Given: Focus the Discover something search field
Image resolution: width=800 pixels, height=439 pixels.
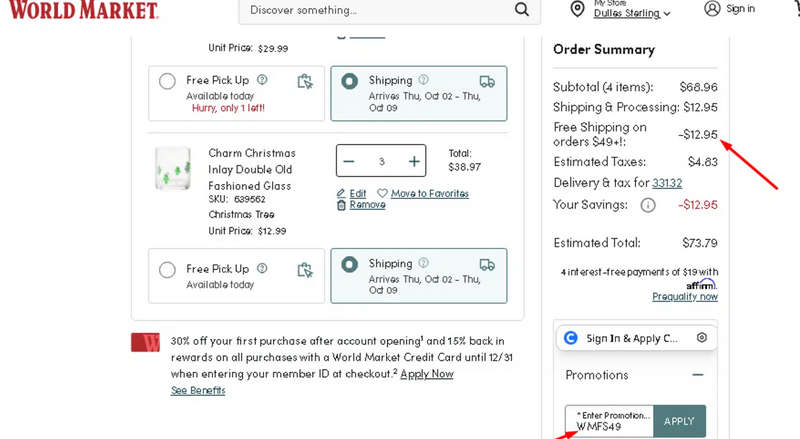Looking at the screenshot, I should pyautogui.click(x=375, y=10).
